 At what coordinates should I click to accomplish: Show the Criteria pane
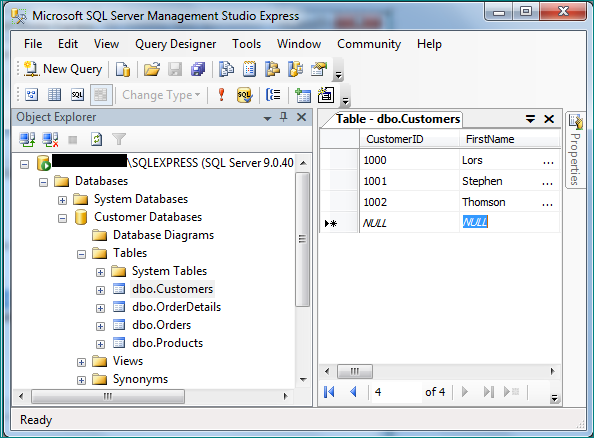click(55, 95)
